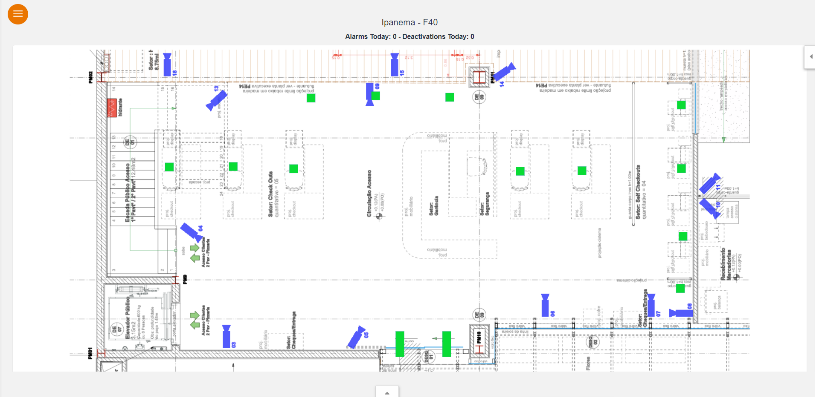Click camera 15 at the top
This screenshot has height=397, width=815.
[395, 64]
